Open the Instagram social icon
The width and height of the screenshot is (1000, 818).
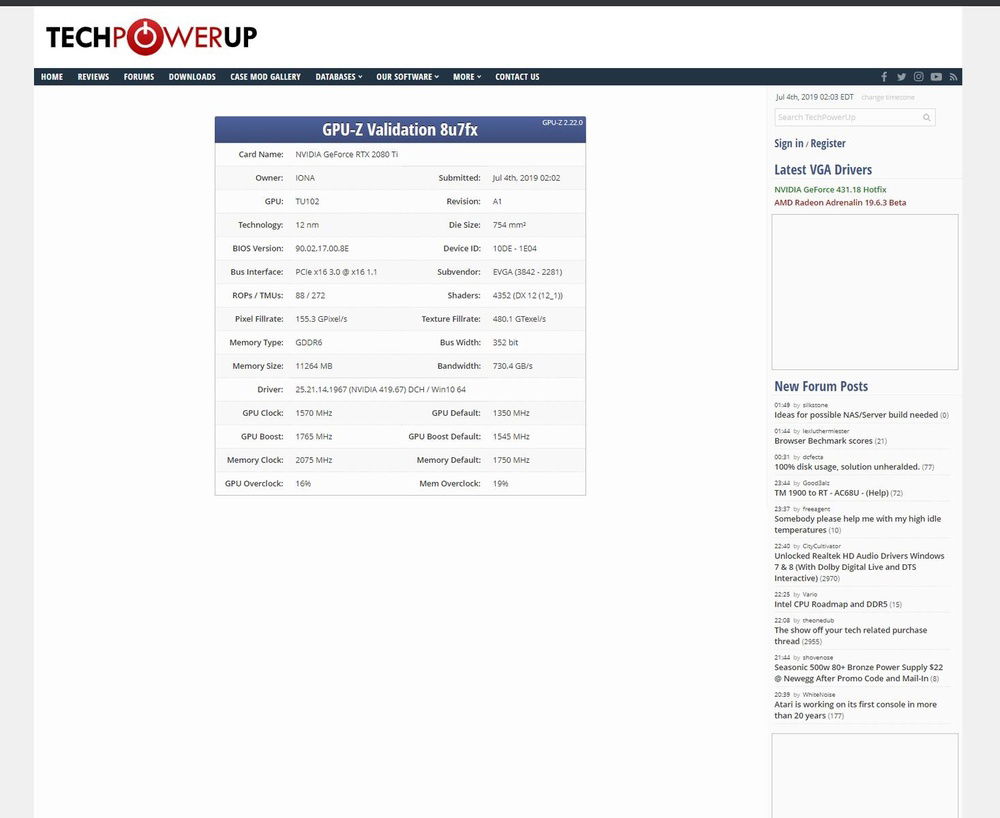(x=918, y=77)
